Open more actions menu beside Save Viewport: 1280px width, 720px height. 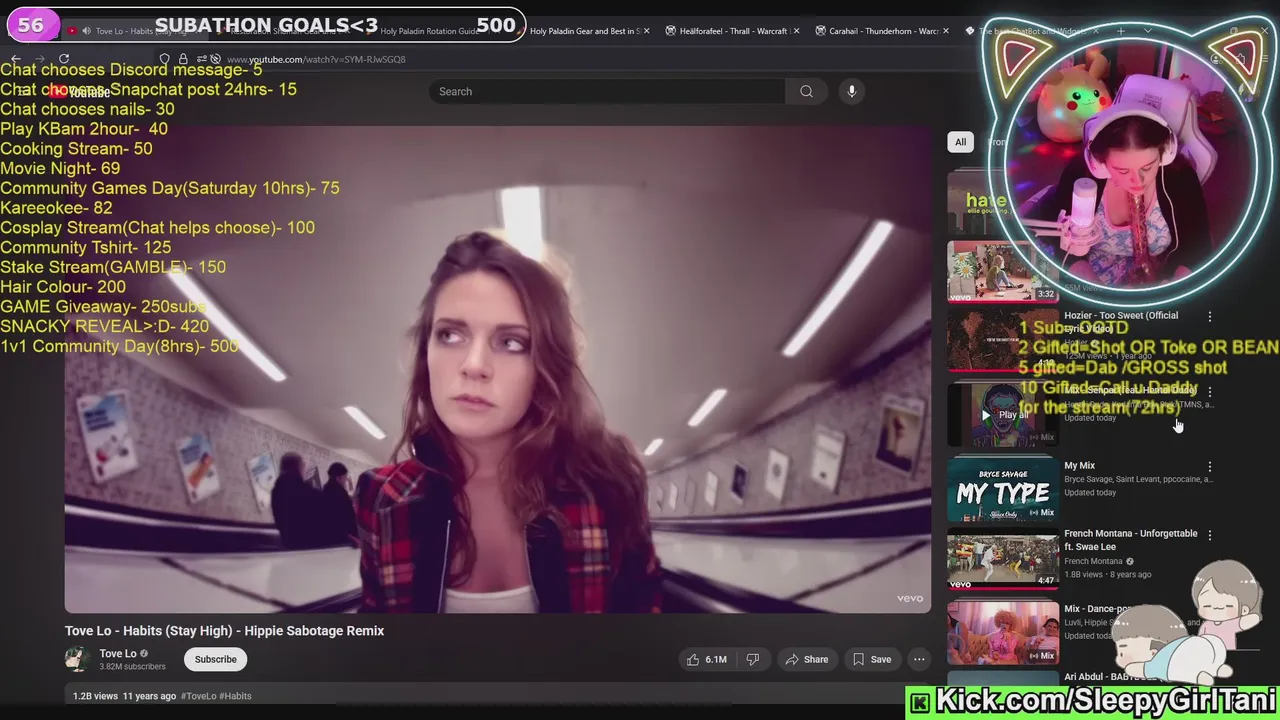pos(919,659)
